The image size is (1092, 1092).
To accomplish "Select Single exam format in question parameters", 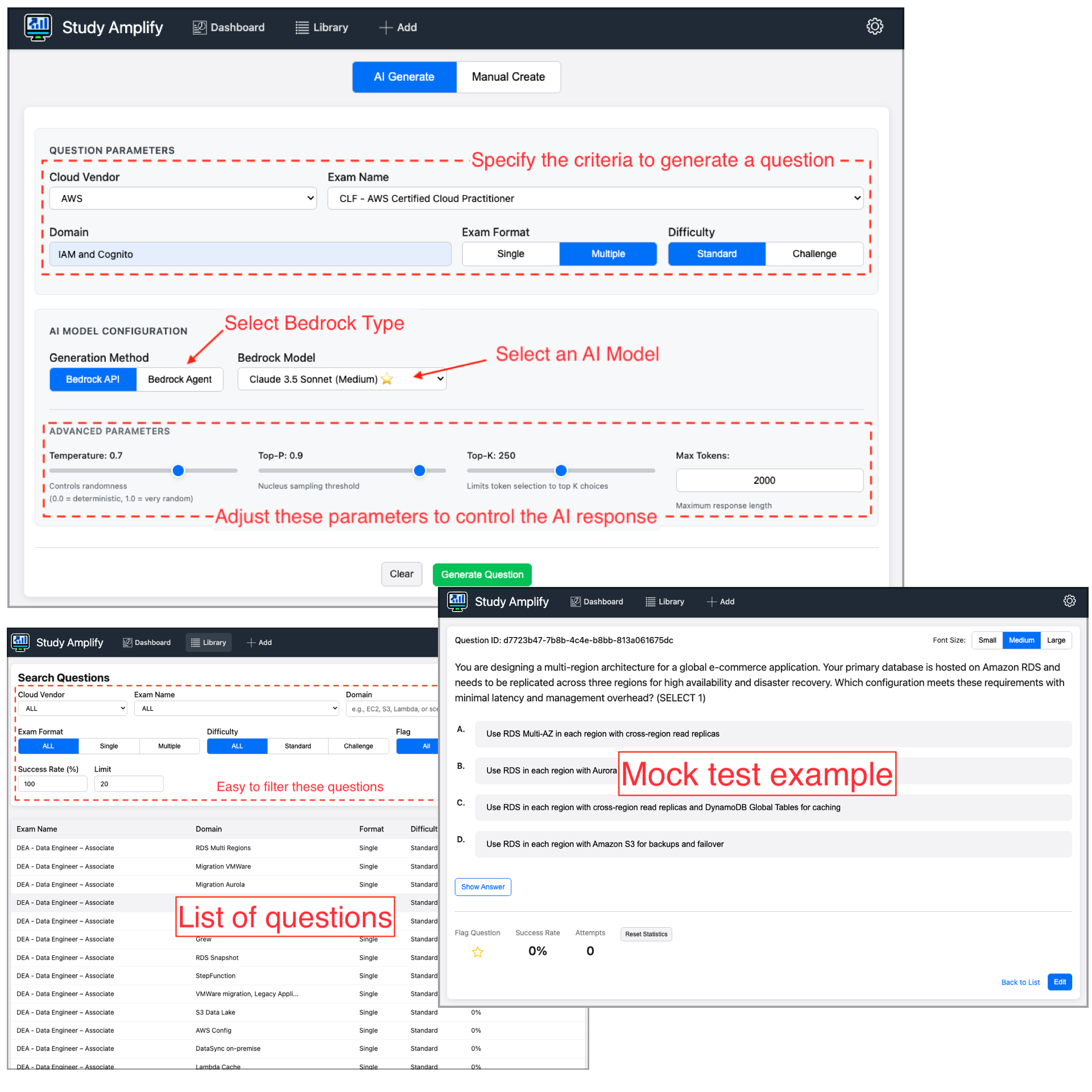I will [510, 254].
